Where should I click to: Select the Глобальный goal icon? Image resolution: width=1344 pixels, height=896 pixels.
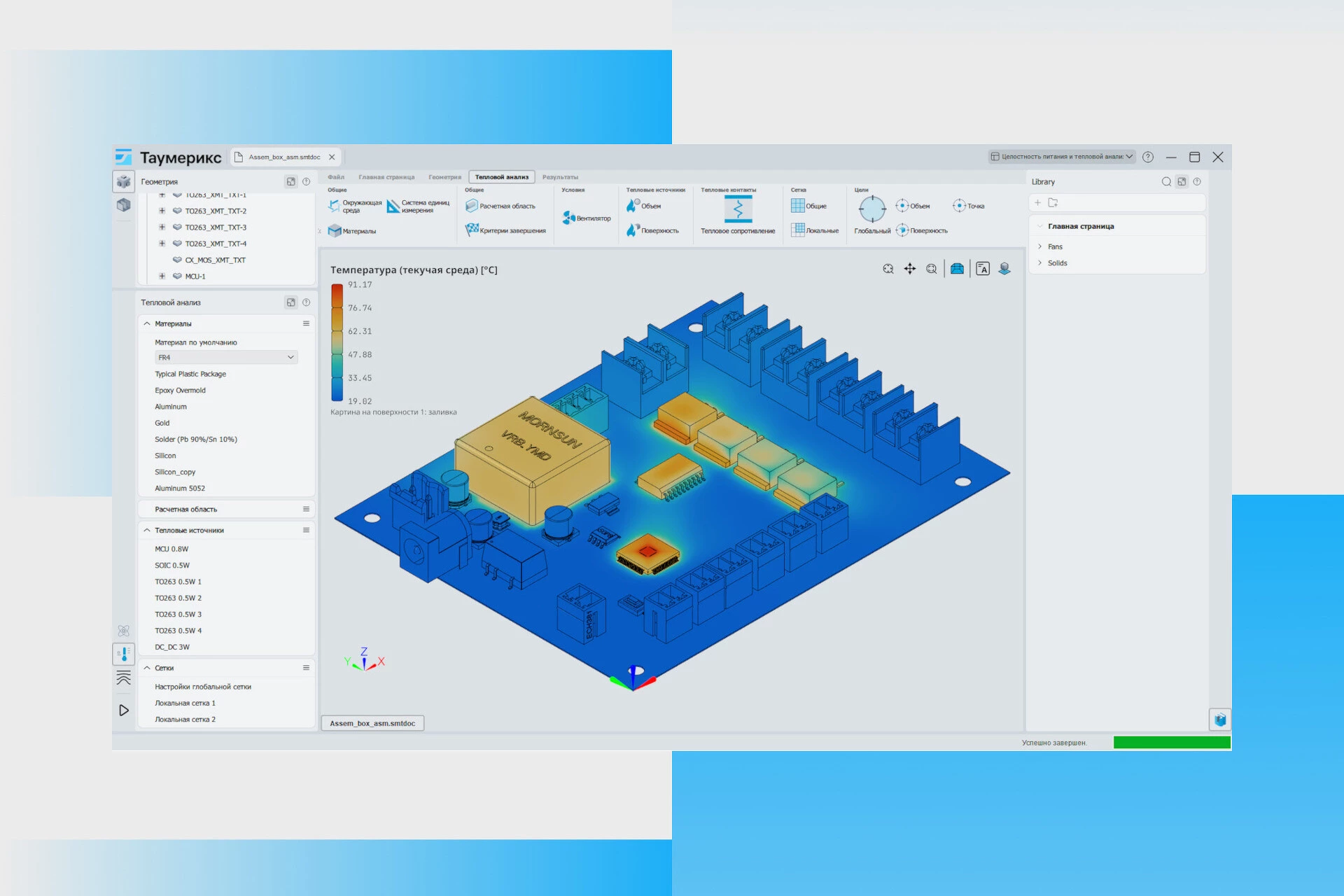[871, 209]
